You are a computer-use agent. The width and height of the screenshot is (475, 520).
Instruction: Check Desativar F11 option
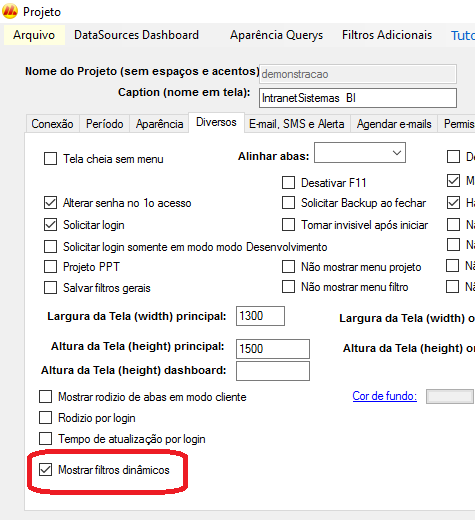tap(288, 183)
